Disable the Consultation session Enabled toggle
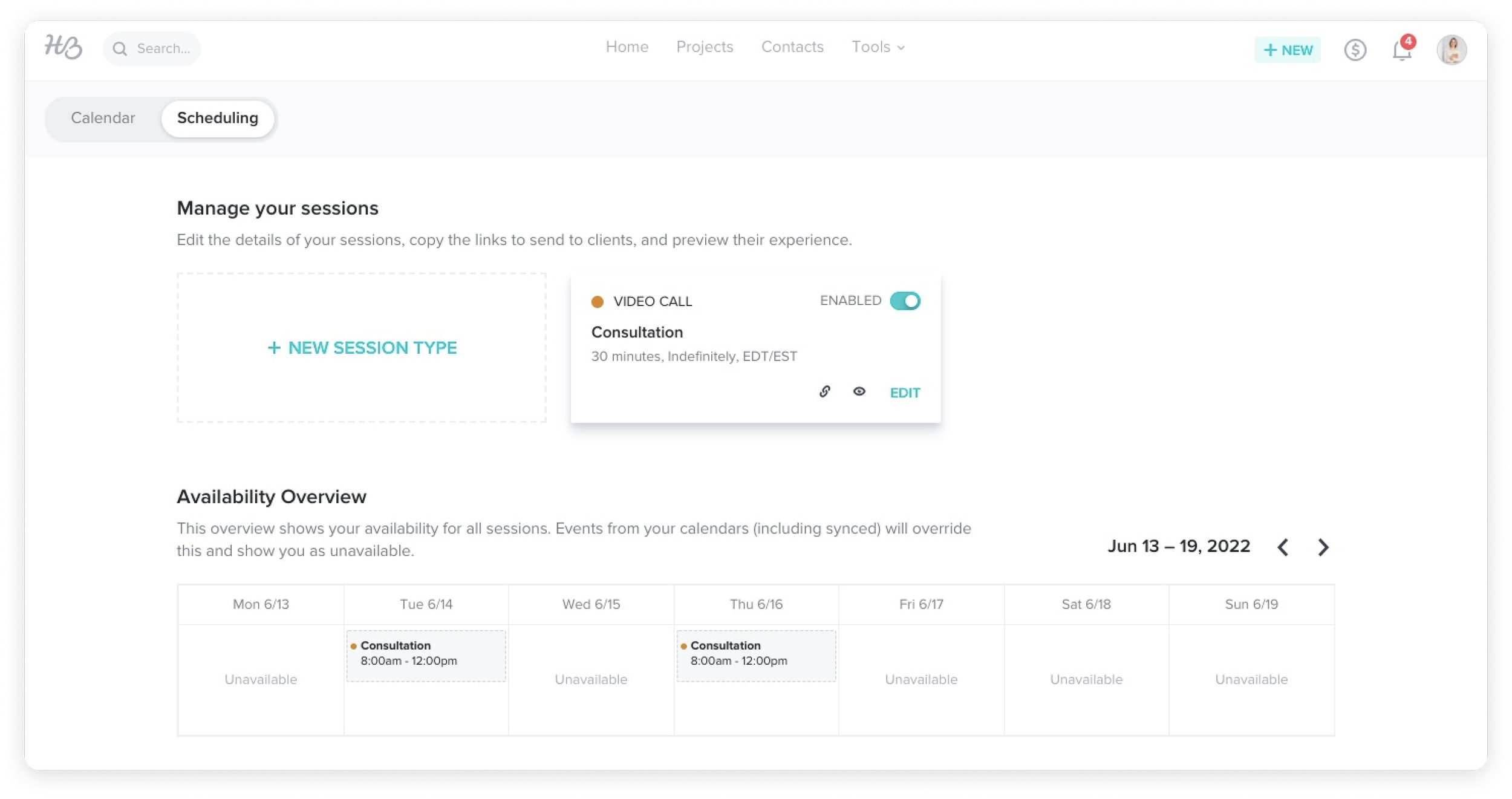Image resolution: width=1512 pixels, height=799 pixels. [907, 300]
